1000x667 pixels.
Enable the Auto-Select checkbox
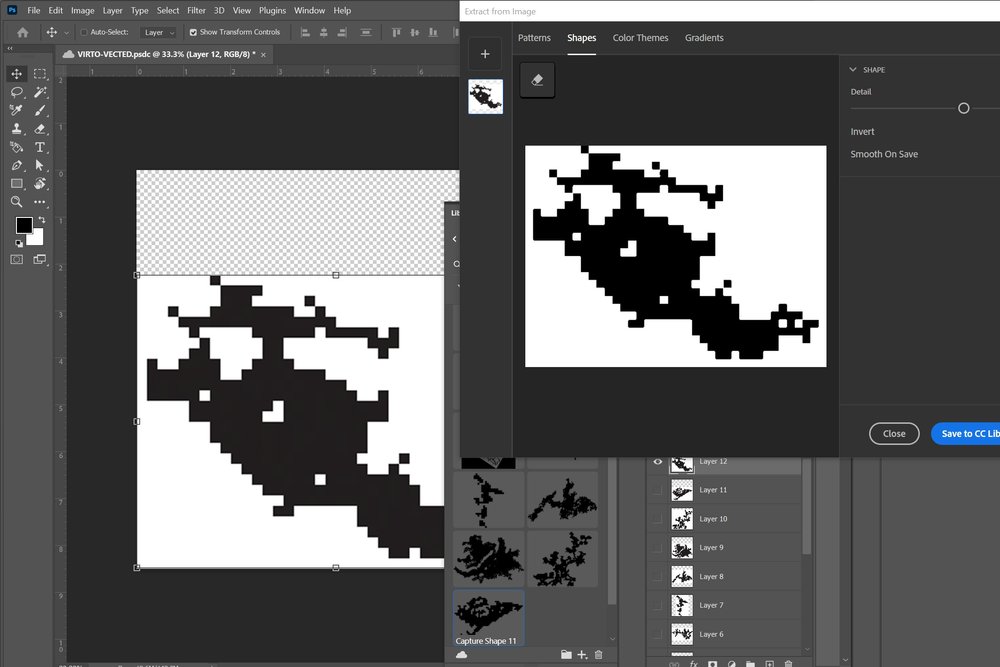(x=83, y=32)
